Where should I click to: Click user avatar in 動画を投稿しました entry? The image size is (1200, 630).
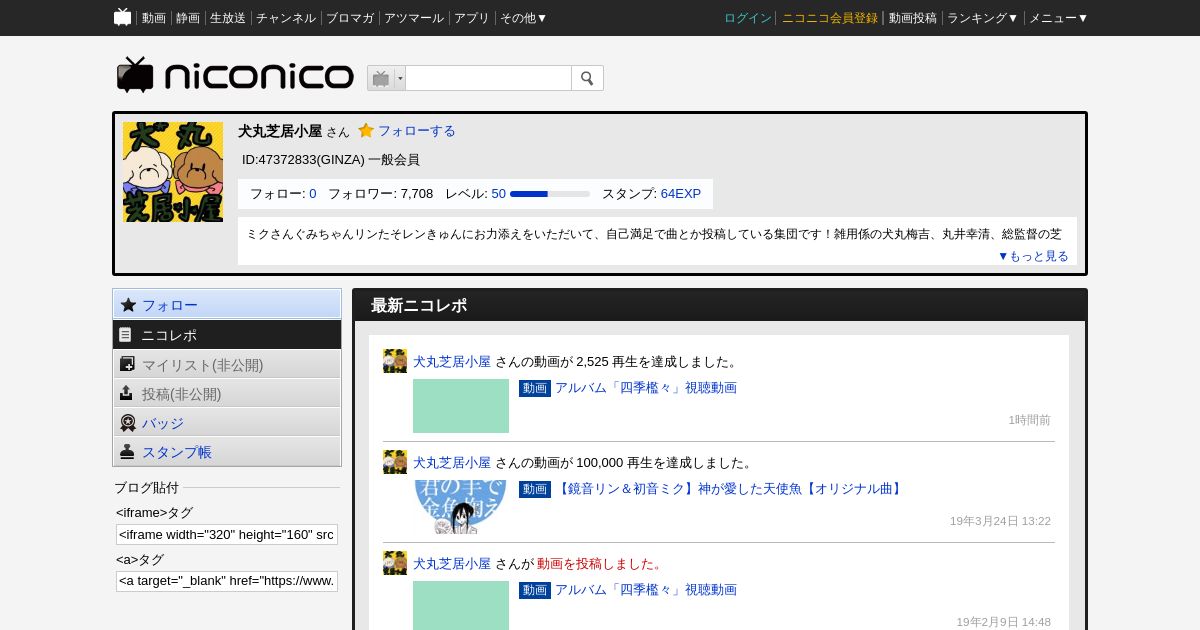395,563
